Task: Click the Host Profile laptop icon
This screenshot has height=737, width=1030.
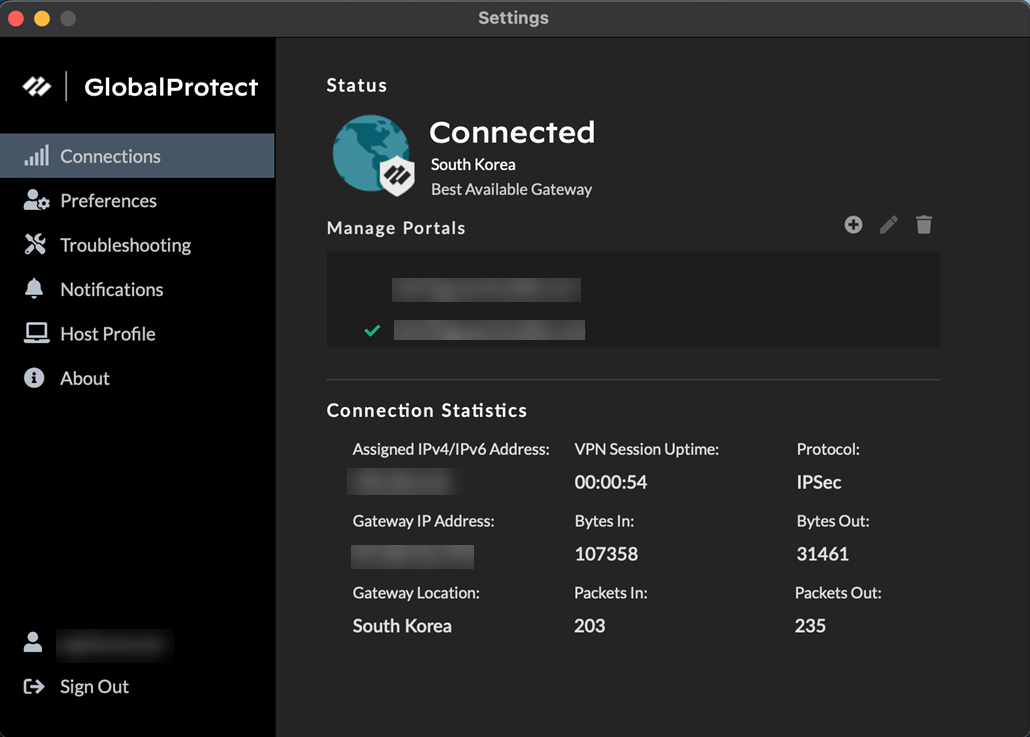Action: click(x=36, y=334)
